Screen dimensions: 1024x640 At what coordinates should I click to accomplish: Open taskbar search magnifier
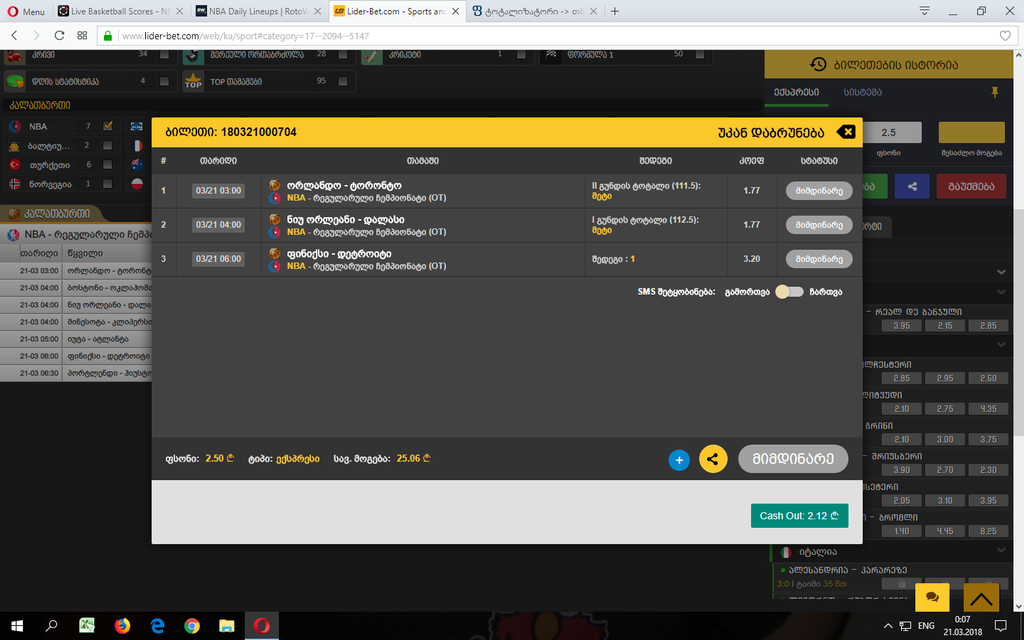point(51,626)
